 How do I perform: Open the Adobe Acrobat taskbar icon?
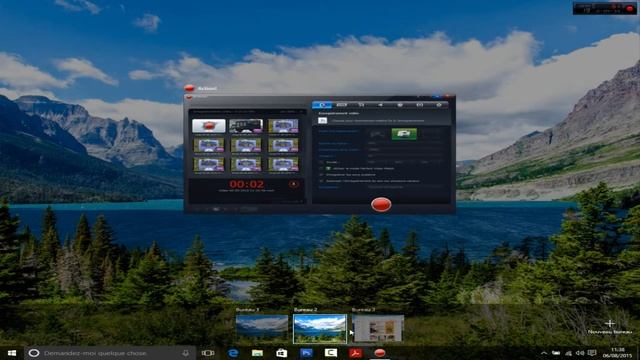(355, 353)
